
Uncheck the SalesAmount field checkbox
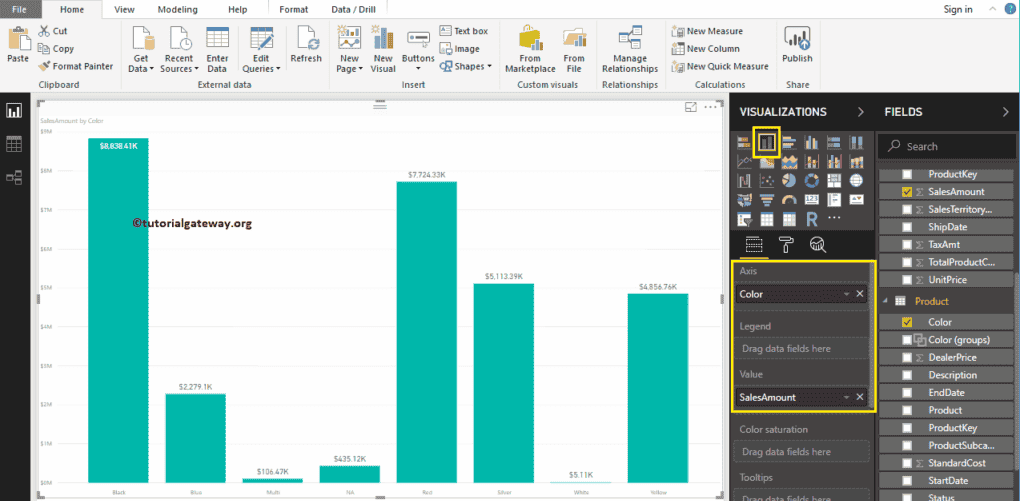coord(907,192)
